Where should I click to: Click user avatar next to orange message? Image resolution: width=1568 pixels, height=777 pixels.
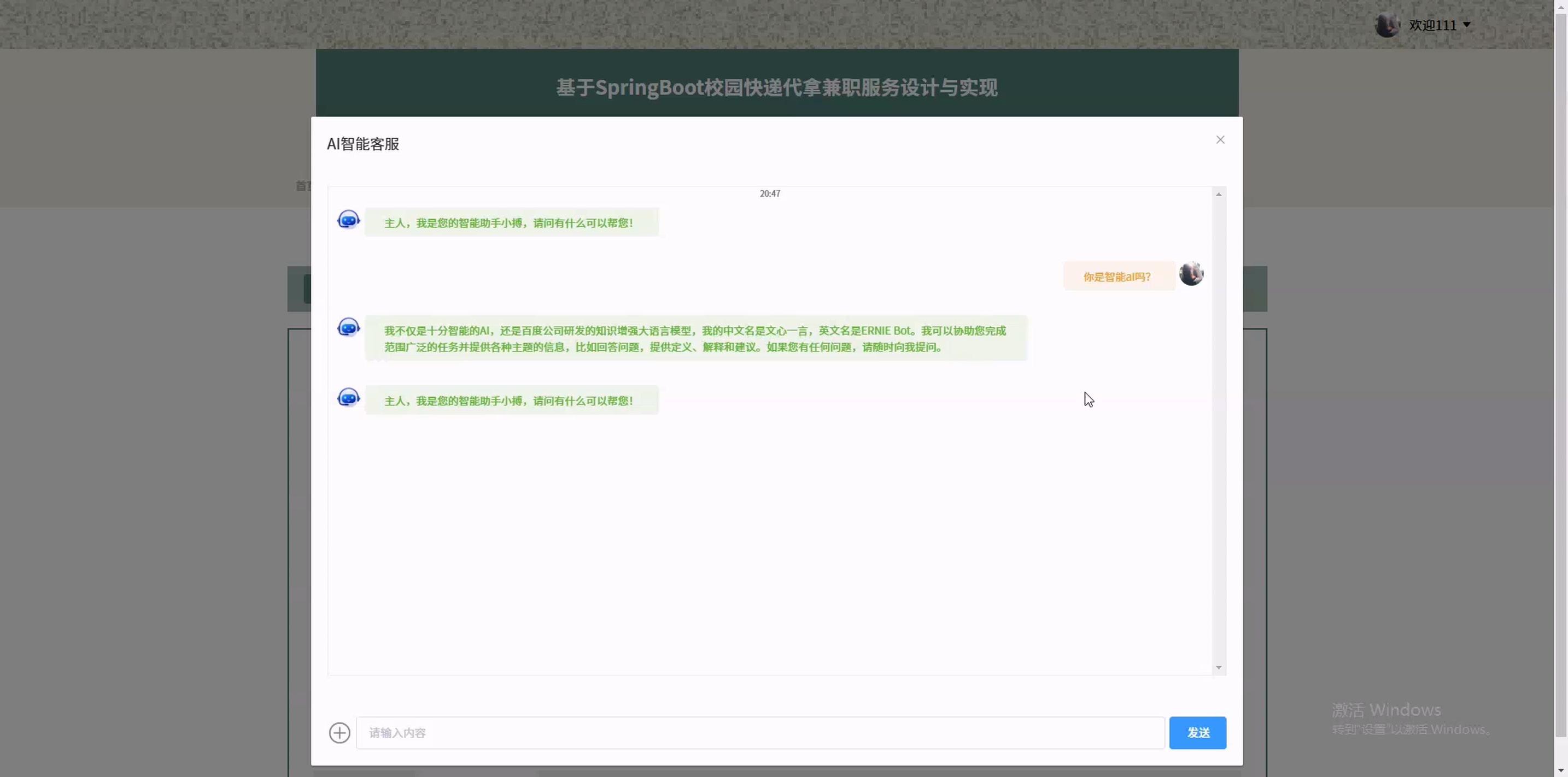[1191, 274]
